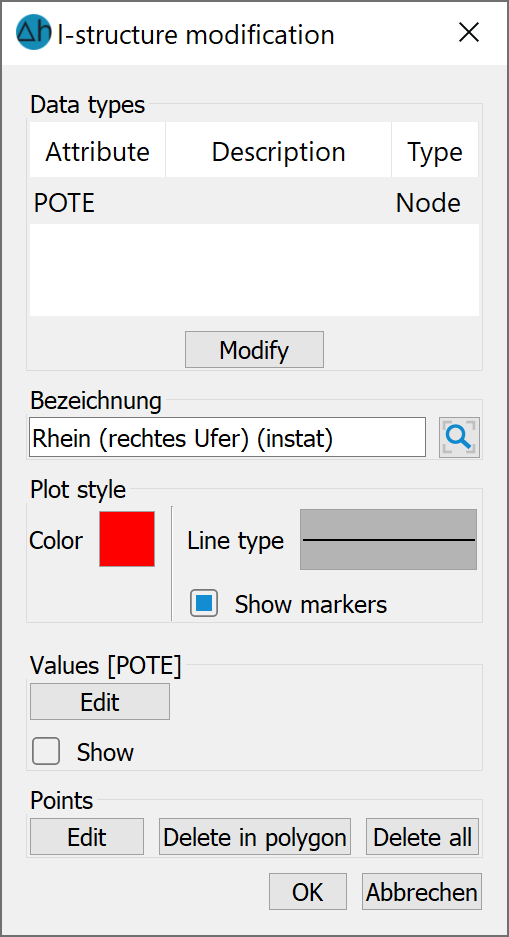Image resolution: width=509 pixels, height=937 pixels.
Task: Click the magnifier search icon beside Bezeichnung
Action: click(x=459, y=437)
